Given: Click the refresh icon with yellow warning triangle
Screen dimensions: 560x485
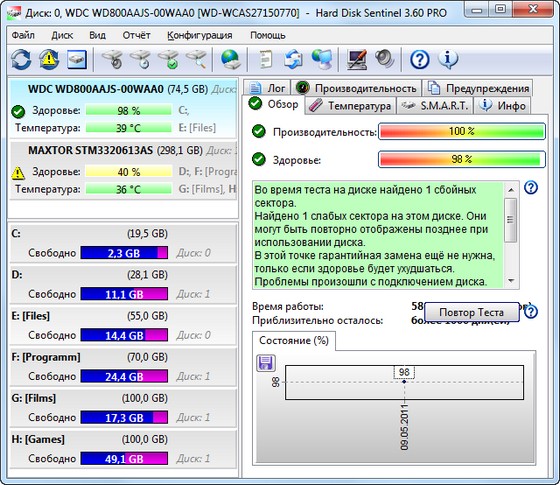Looking at the screenshot, I should (49, 59).
